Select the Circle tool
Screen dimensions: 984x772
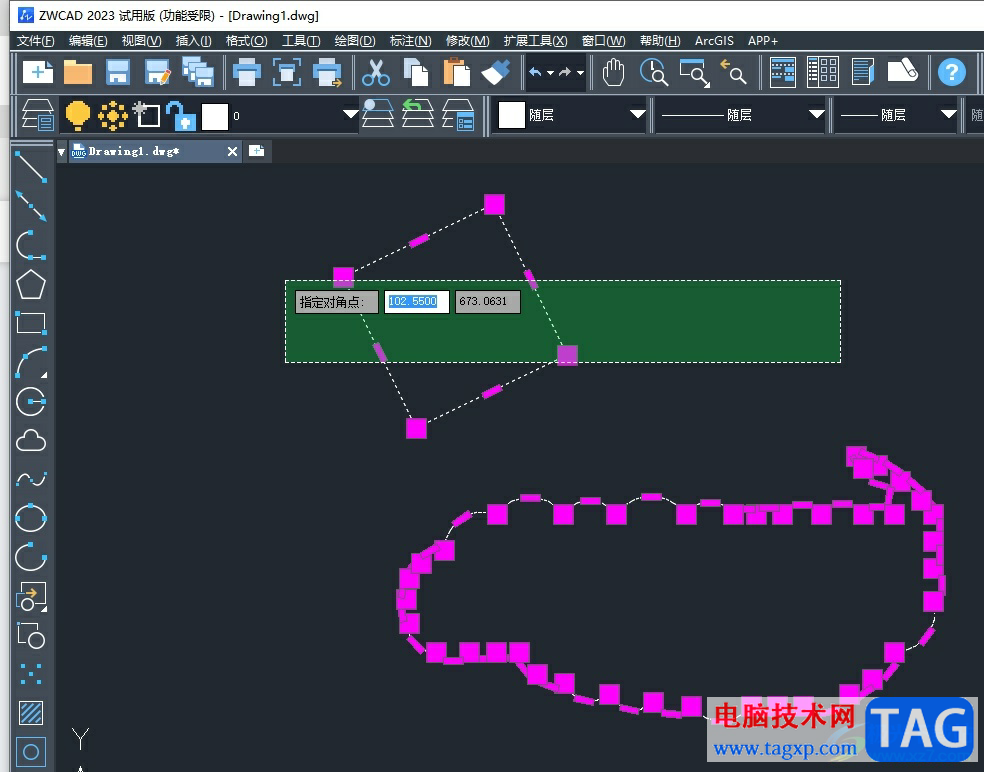31,402
